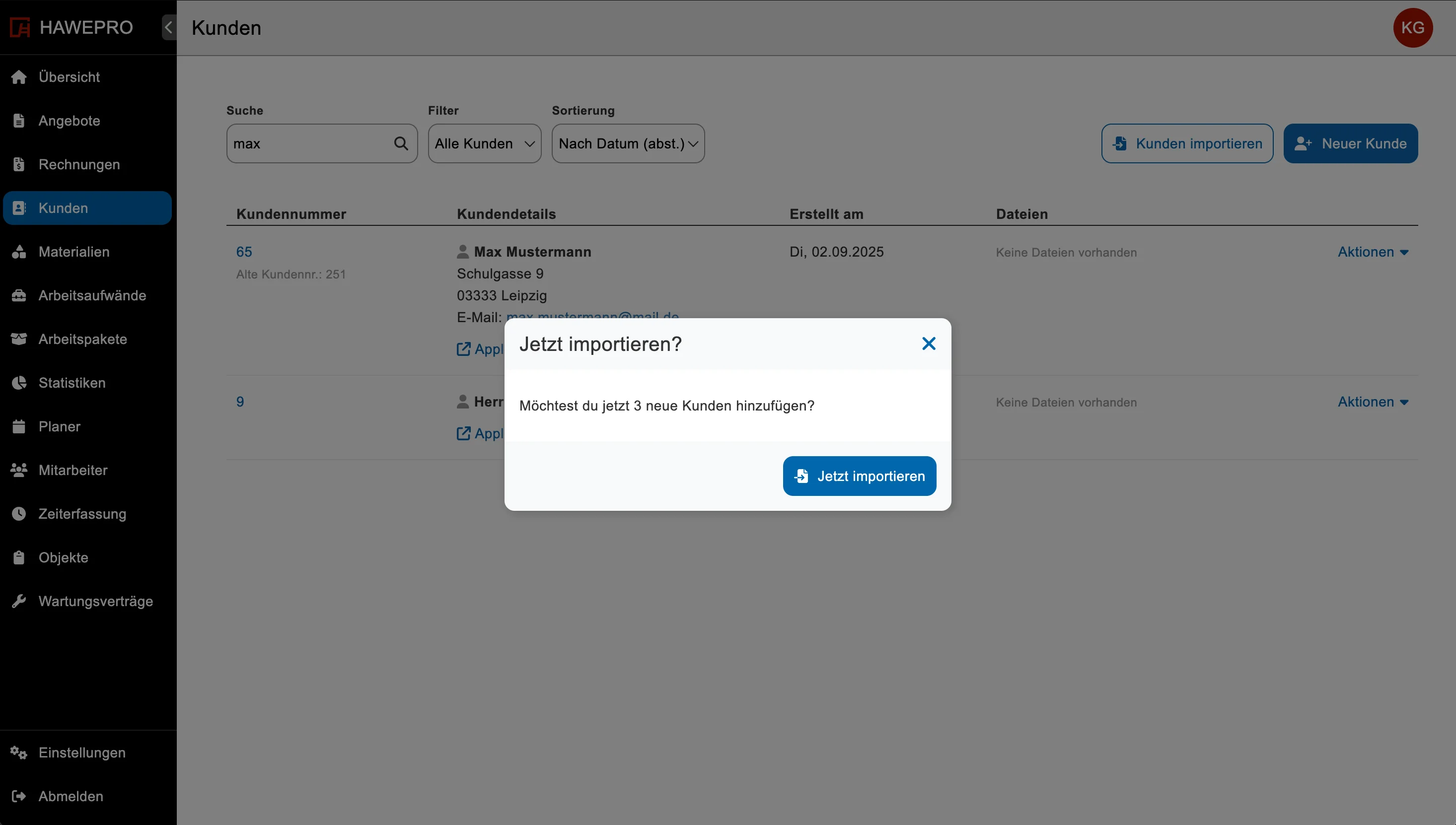Click the Dateien column header

tap(1021, 214)
